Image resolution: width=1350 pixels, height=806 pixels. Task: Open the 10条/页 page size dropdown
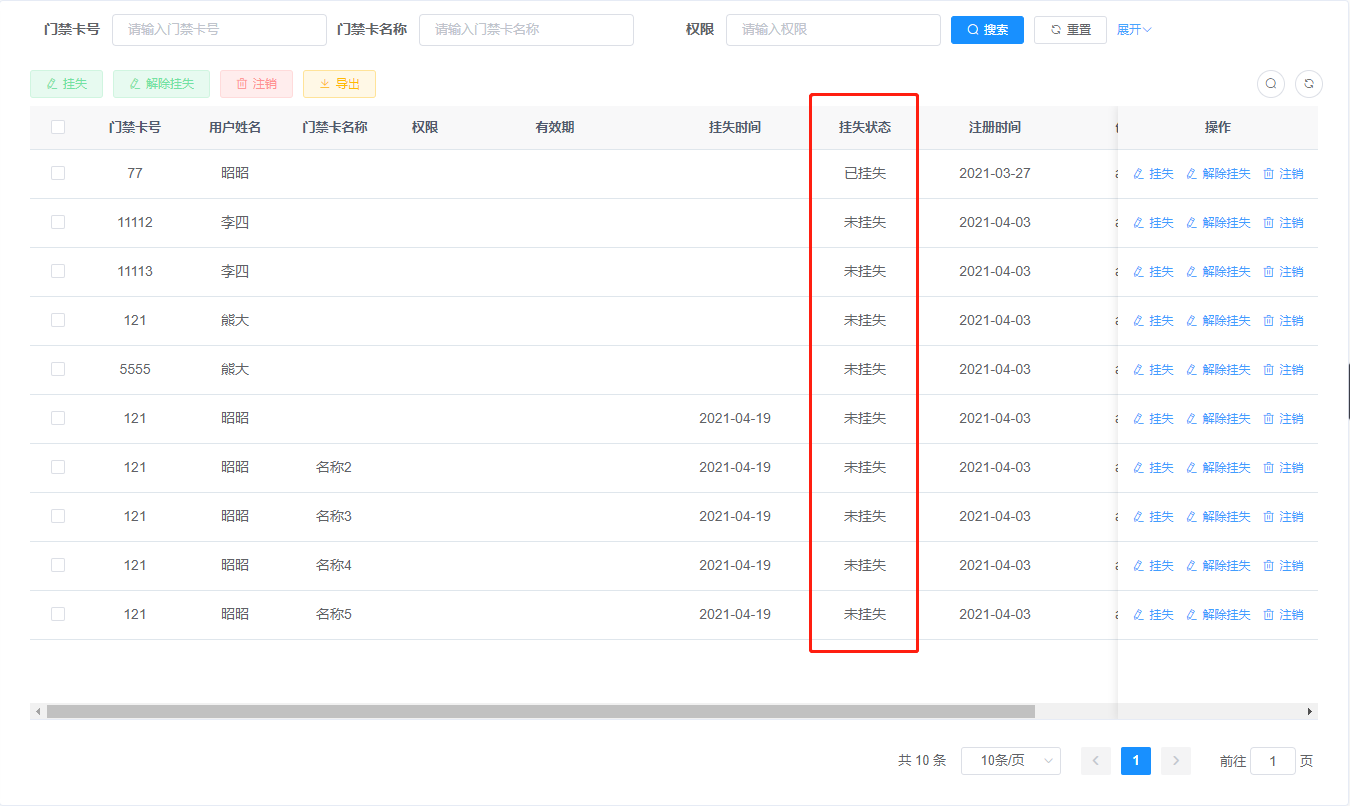[1010, 761]
